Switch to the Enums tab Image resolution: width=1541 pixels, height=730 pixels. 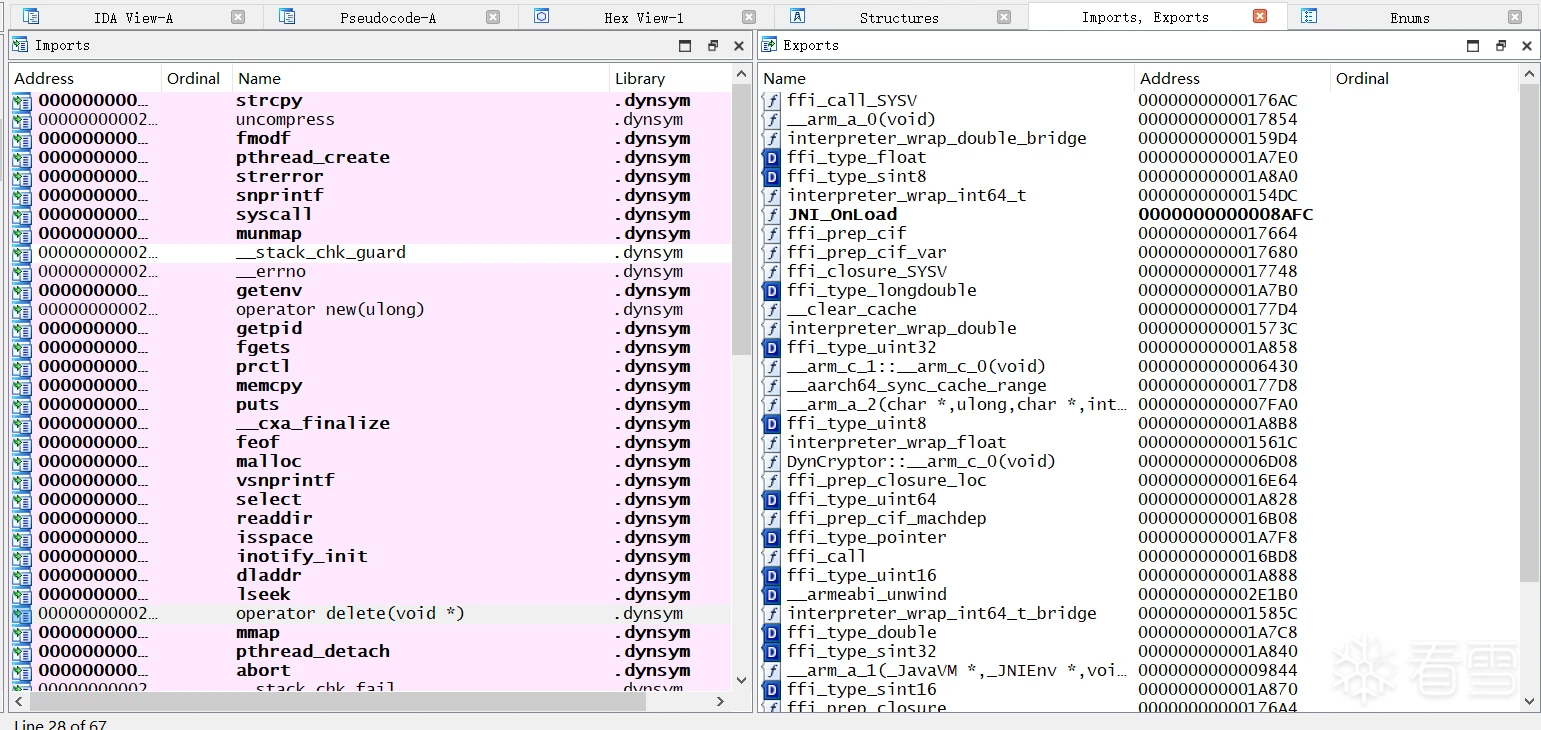click(x=1410, y=18)
